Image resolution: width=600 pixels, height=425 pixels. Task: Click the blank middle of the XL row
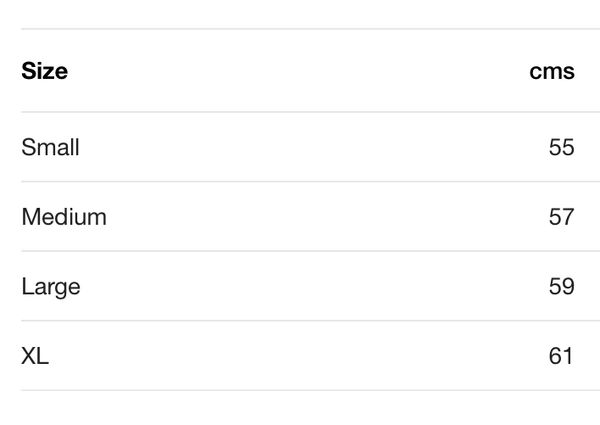[x=300, y=355]
